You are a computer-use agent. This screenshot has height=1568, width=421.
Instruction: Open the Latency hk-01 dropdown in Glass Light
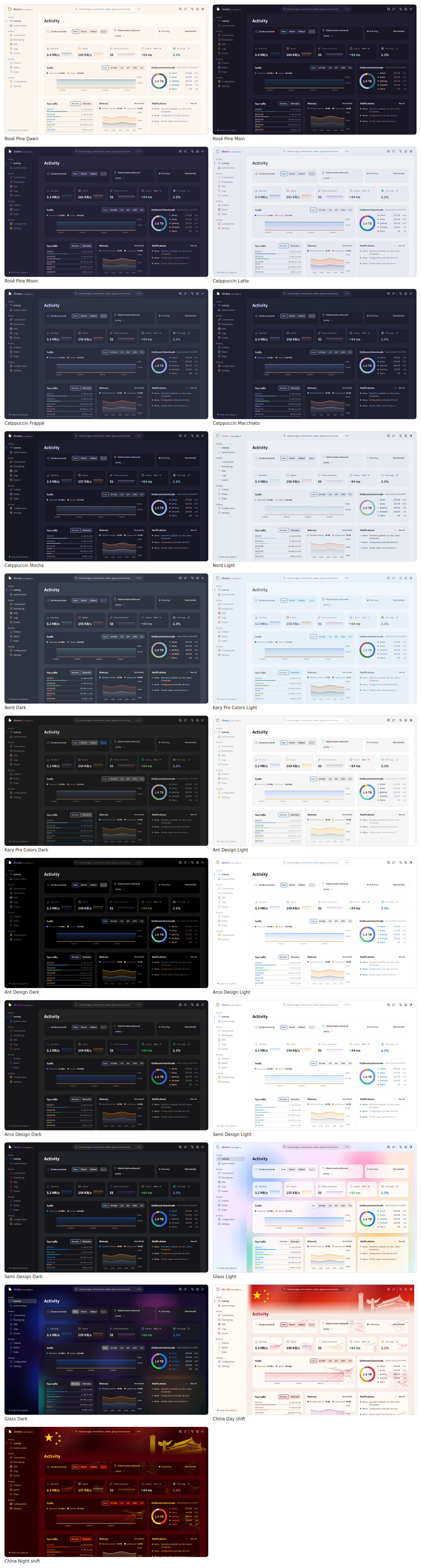click(366, 1186)
